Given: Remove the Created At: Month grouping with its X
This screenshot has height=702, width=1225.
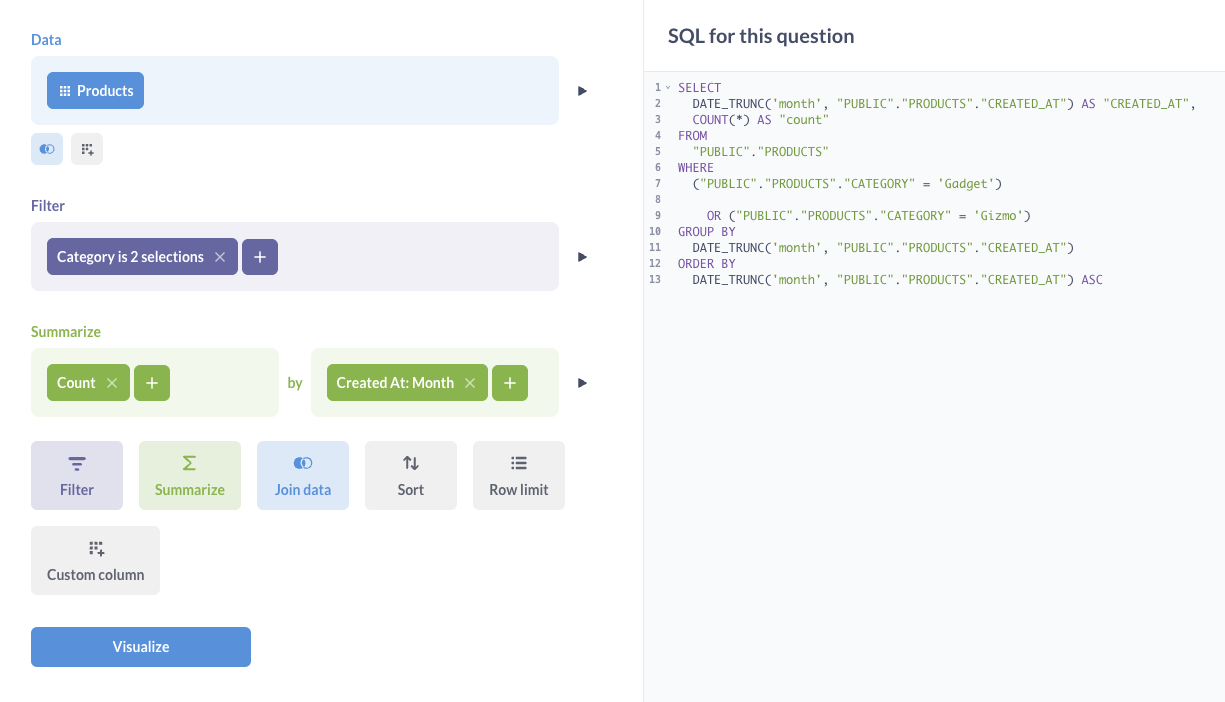Looking at the screenshot, I should tap(470, 382).
